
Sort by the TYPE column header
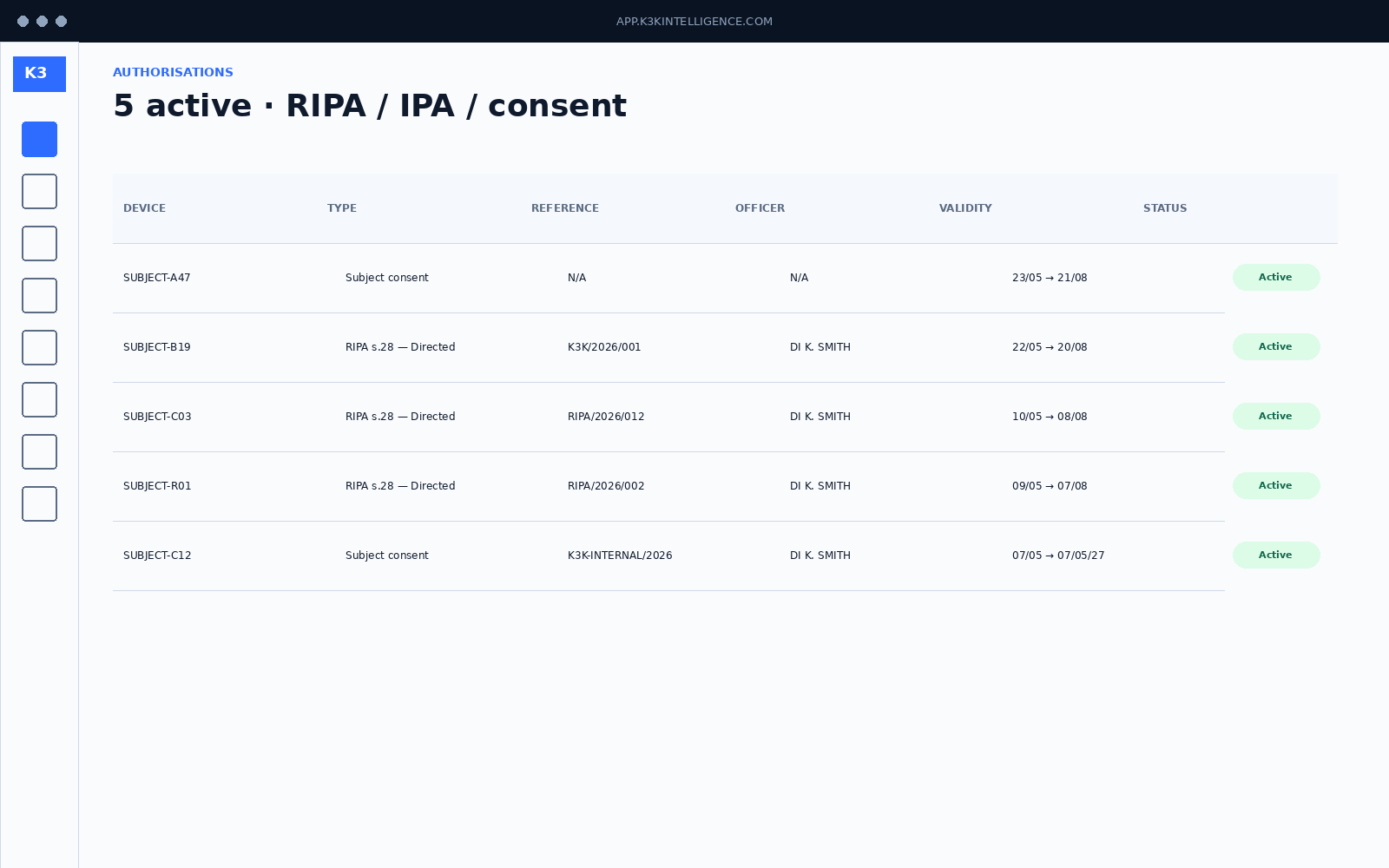[342, 208]
